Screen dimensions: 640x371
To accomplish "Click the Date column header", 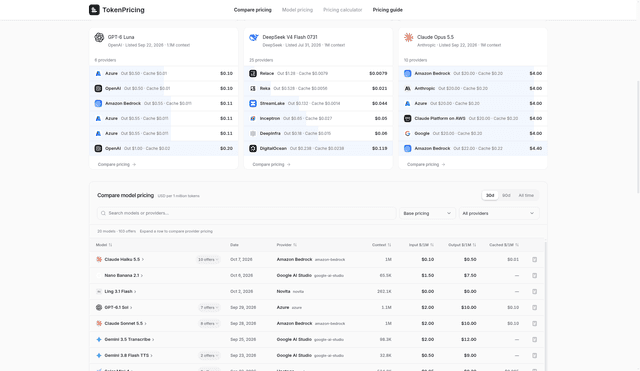I will click(x=234, y=245).
